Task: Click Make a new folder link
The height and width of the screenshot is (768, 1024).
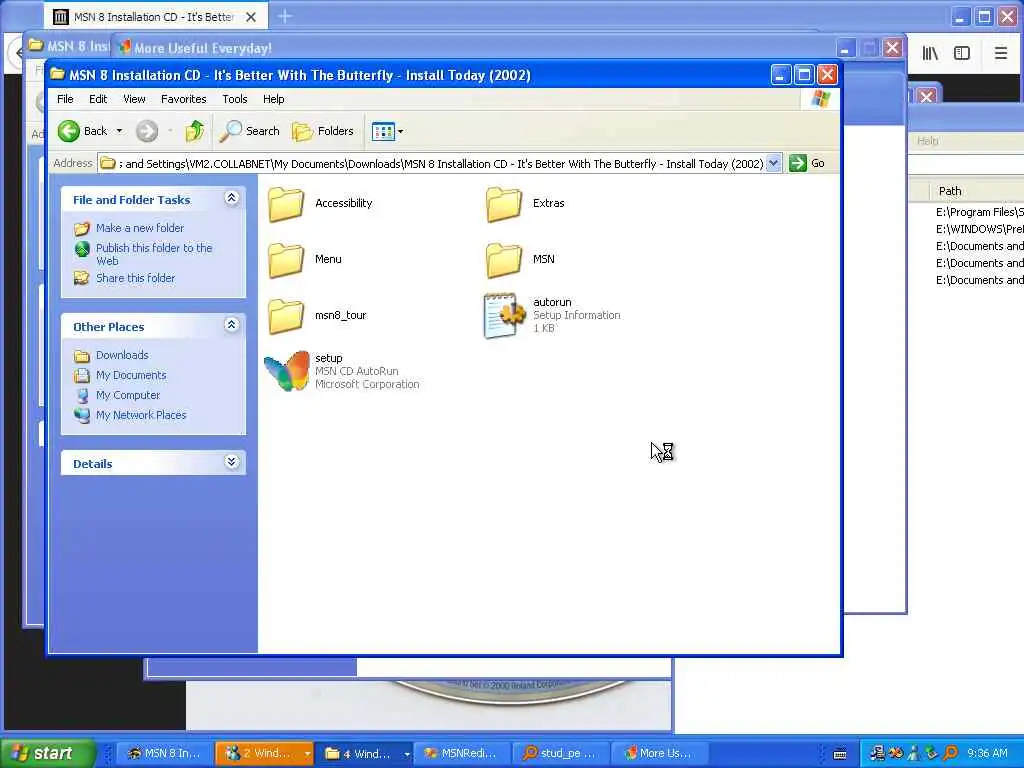Action: pyautogui.click(x=140, y=228)
